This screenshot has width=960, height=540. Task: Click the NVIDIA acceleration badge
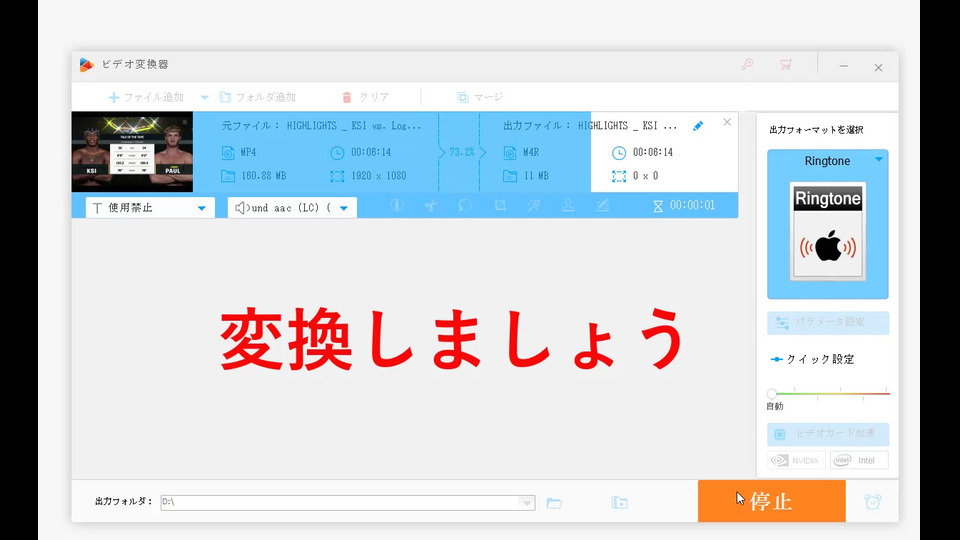(x=796, y=460)
